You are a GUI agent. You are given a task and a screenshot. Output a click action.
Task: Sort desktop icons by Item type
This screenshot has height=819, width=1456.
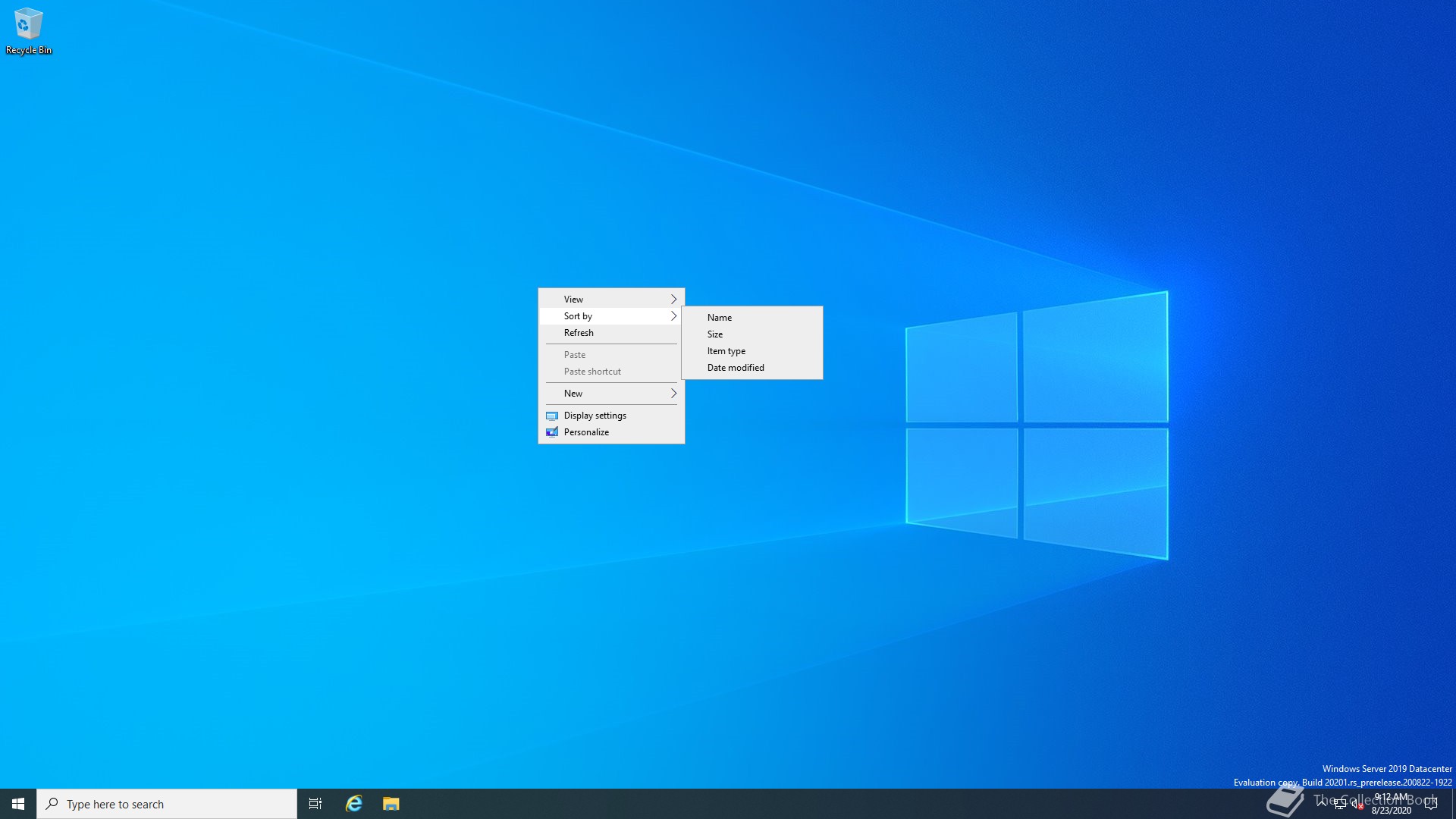coord(752,351)
